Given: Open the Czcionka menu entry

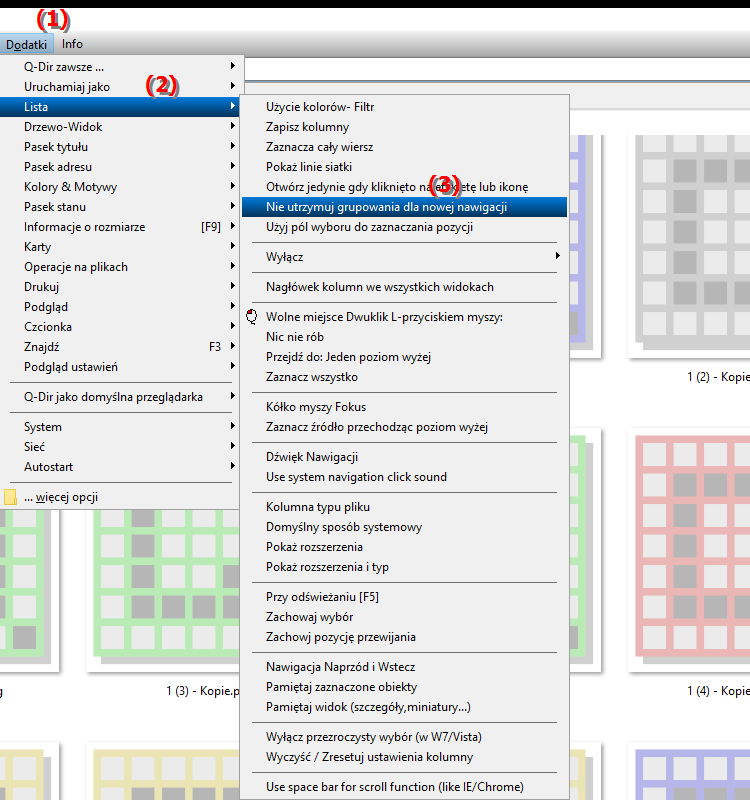Looking at the screenshot, I should [121, 327].
